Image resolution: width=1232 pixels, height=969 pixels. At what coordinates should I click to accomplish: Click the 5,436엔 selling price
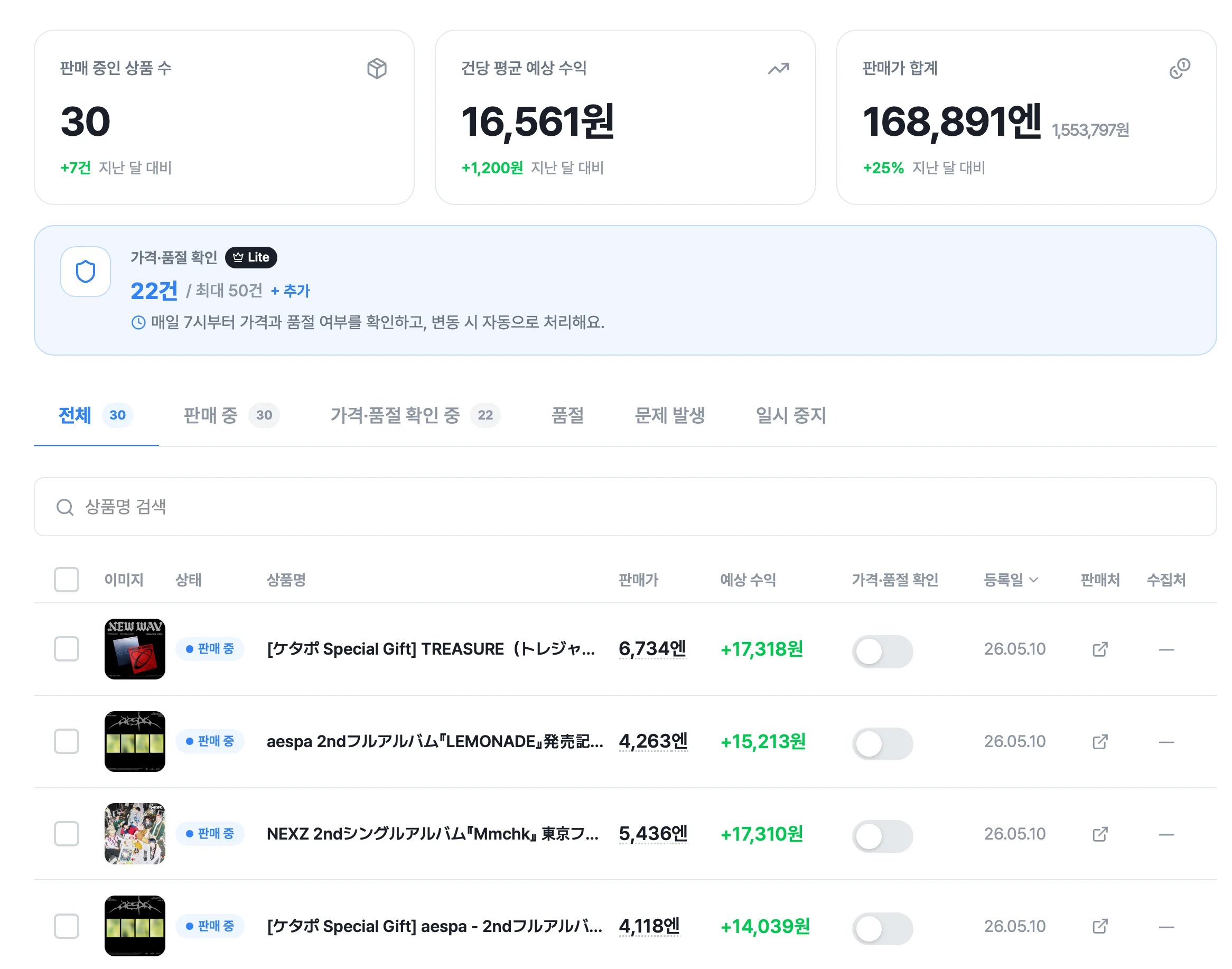pos(653,834)
